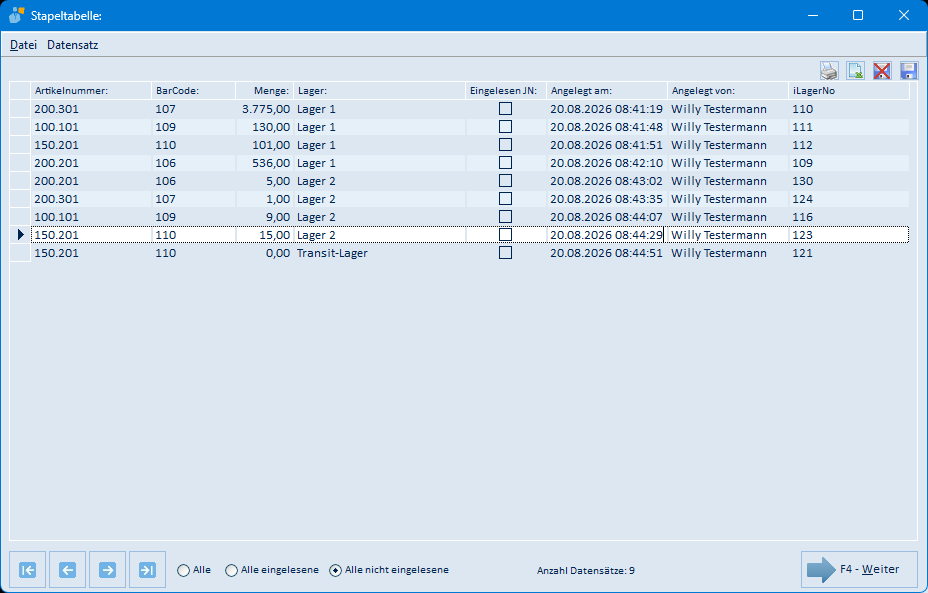The width and height of the screenshot is (928, 593).
Task: Click the iLagerNo column header
Action: coord(849,91)
